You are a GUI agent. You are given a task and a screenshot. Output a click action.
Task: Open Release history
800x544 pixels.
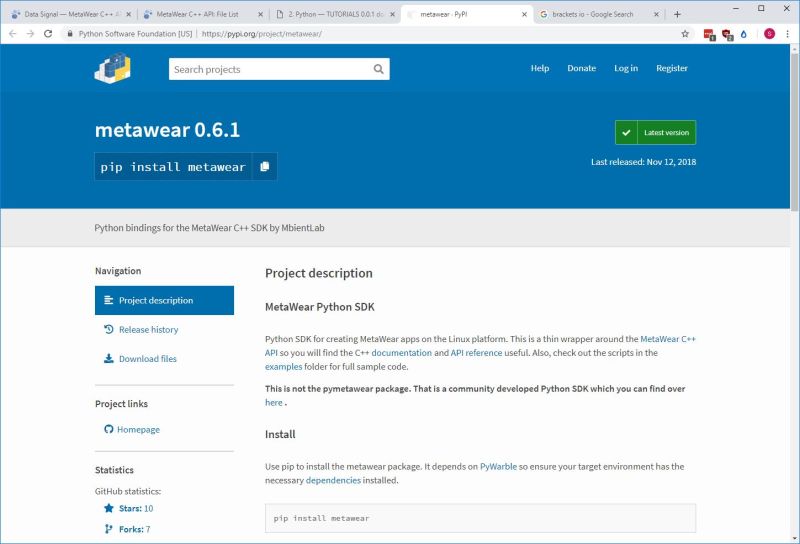tap(148, 330)
